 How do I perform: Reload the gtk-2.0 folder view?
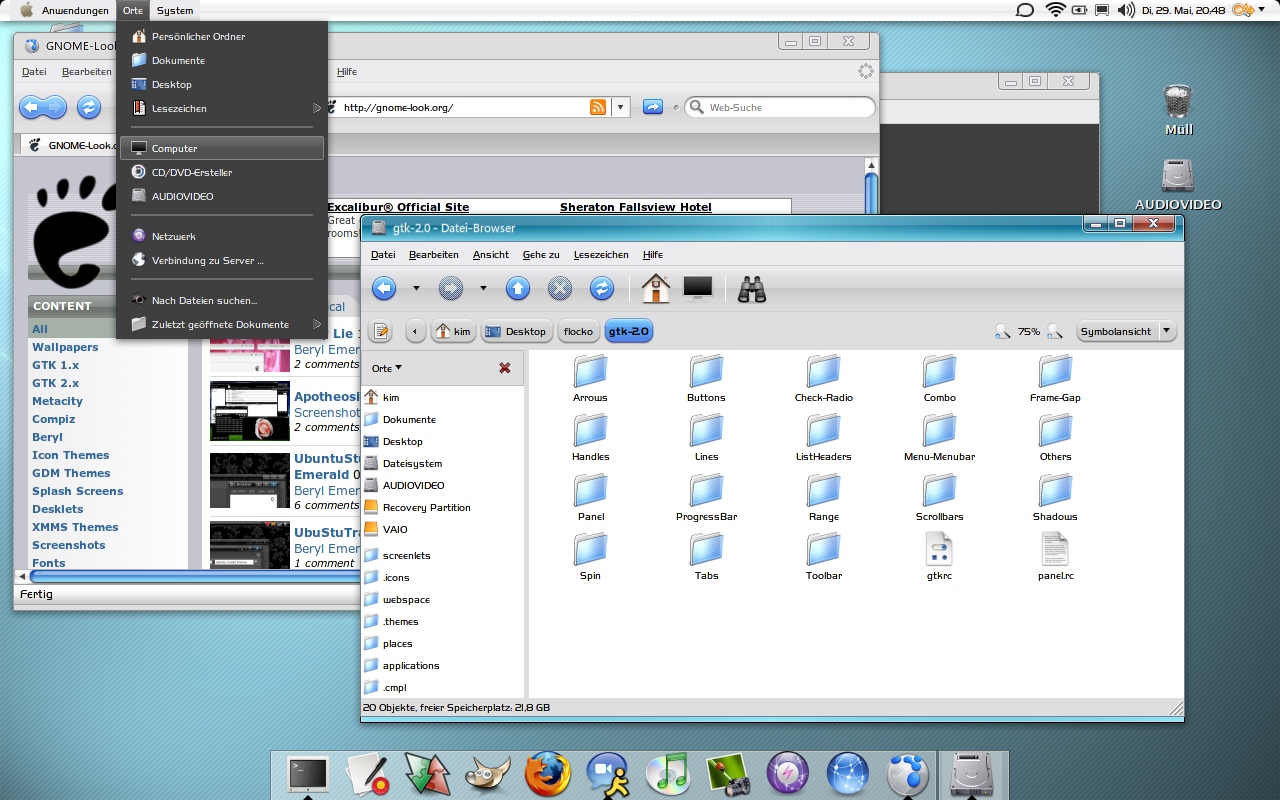click(602, 289)
